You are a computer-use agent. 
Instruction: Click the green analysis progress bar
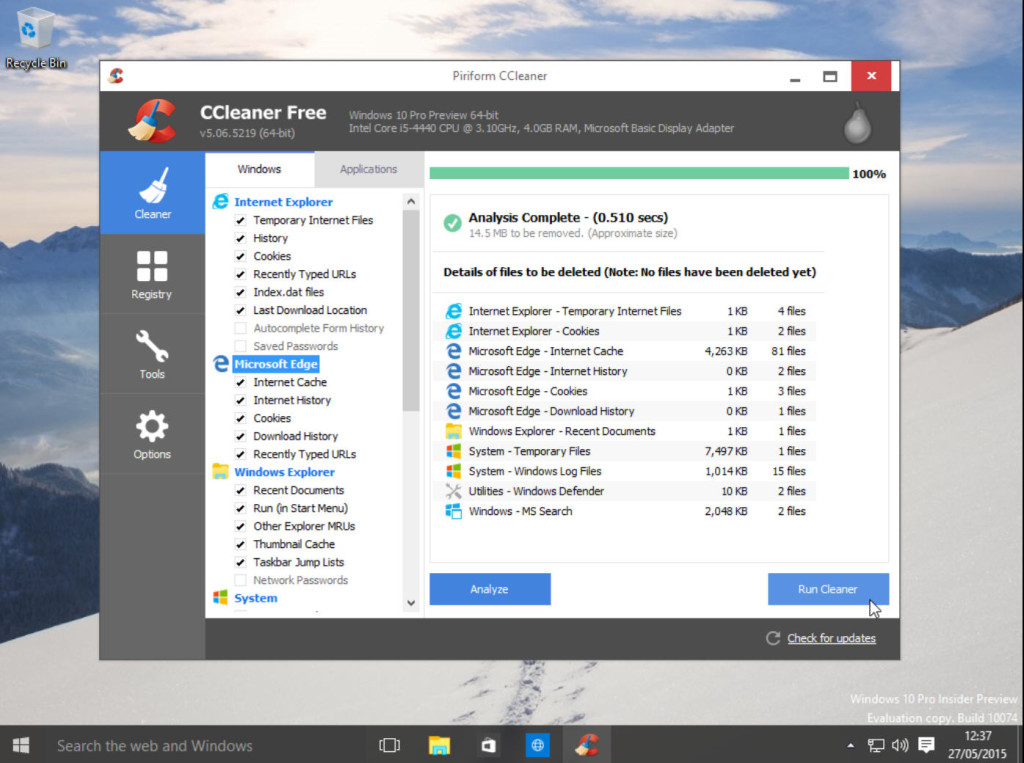[x=639, y=173]
